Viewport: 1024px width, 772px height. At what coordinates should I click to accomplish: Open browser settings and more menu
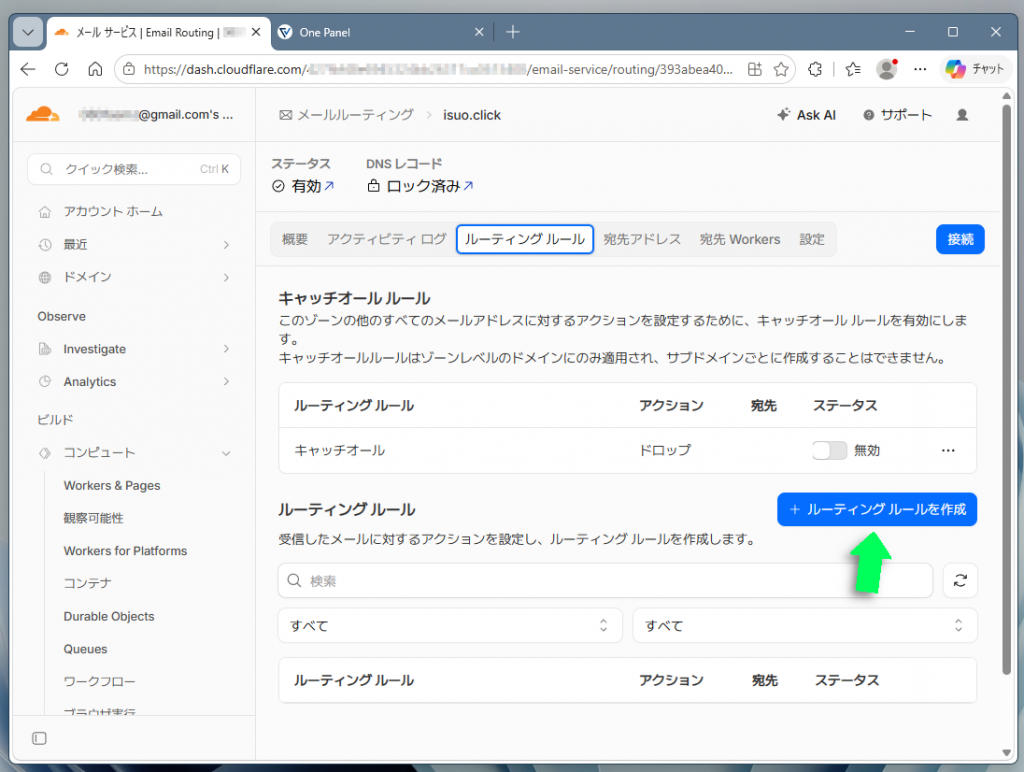click(920, 69)
